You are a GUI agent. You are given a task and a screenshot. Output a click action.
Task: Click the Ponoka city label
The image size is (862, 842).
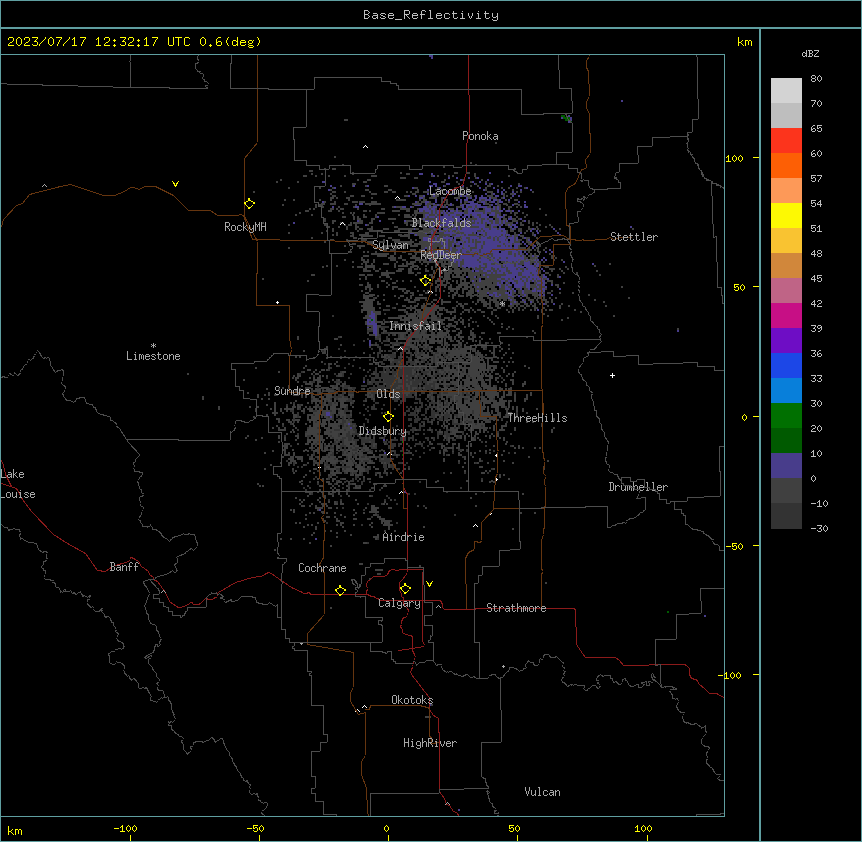tap(480, 136)
